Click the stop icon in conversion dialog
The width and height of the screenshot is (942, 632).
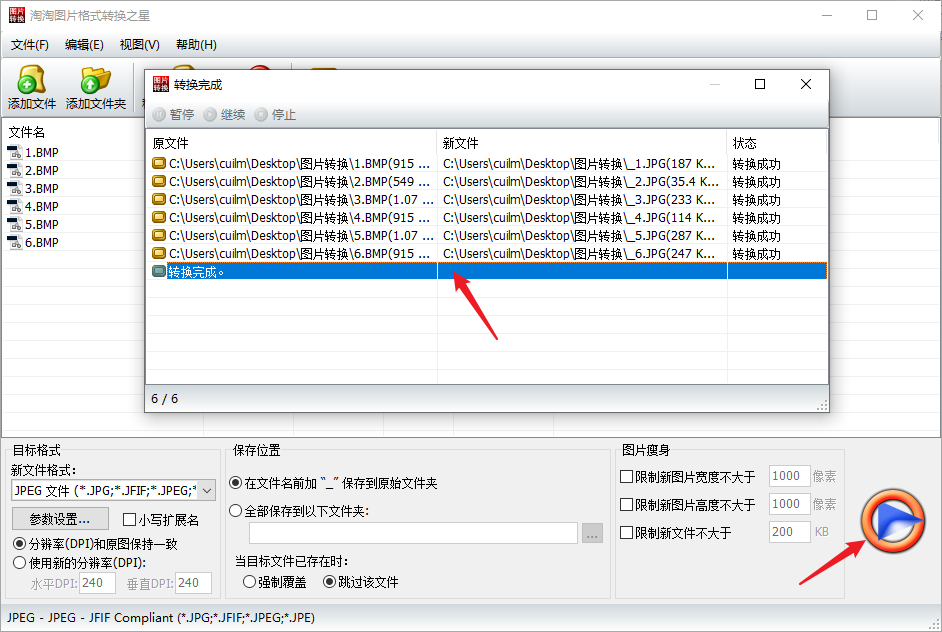click(x=261, y=115)
